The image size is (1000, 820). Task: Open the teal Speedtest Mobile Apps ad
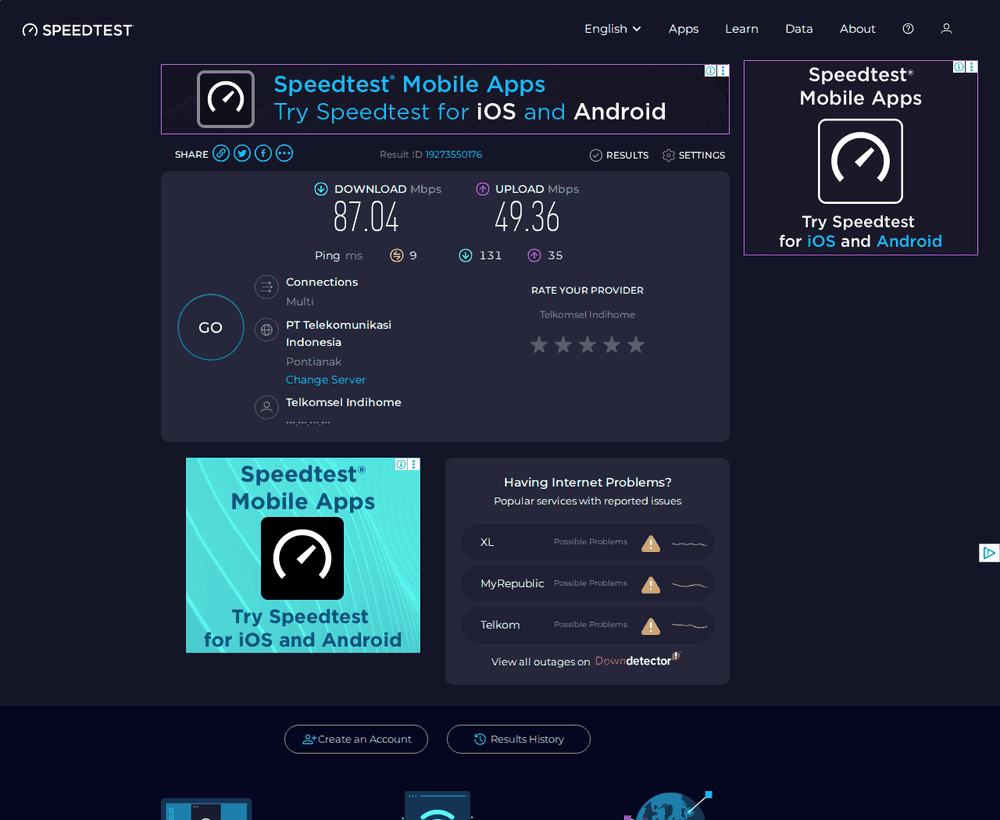point(303,555)
